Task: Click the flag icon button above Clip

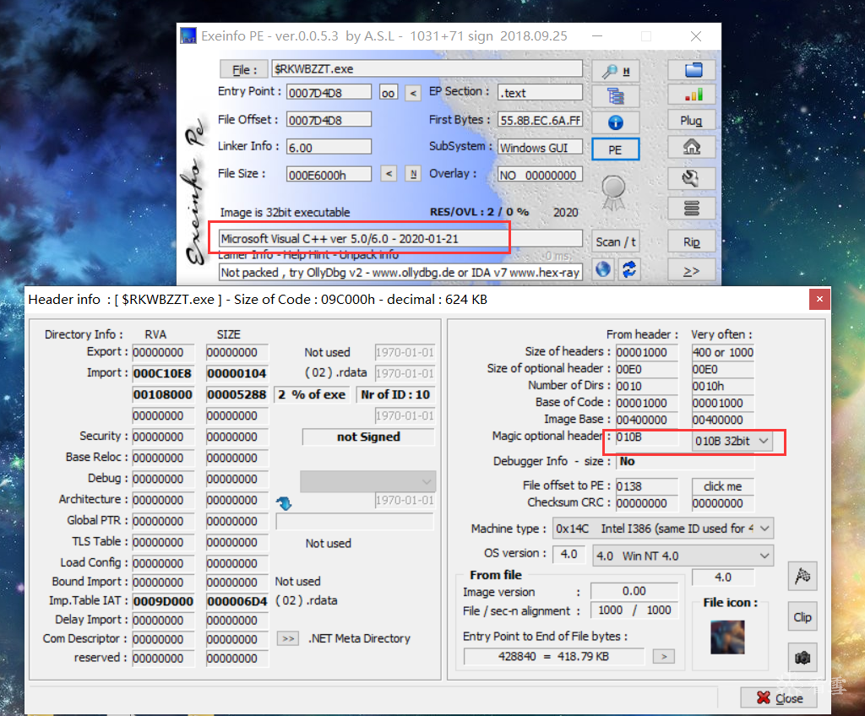Action: click(802, 575)
